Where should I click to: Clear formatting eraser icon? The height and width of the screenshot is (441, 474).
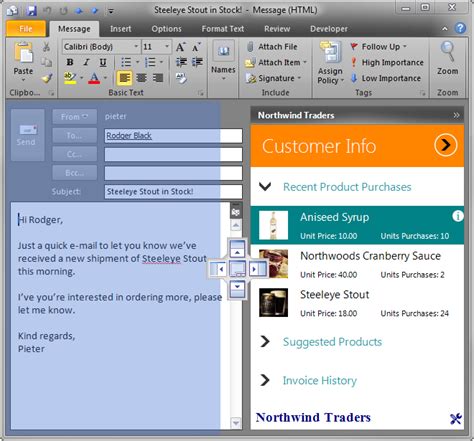[x=181, y=78]
